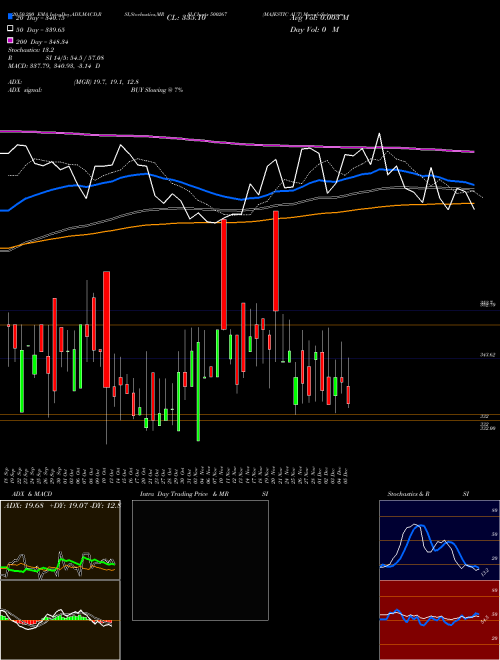The image size is (500, 660).
Task: Click the 332 price level label
Action: 484,416
